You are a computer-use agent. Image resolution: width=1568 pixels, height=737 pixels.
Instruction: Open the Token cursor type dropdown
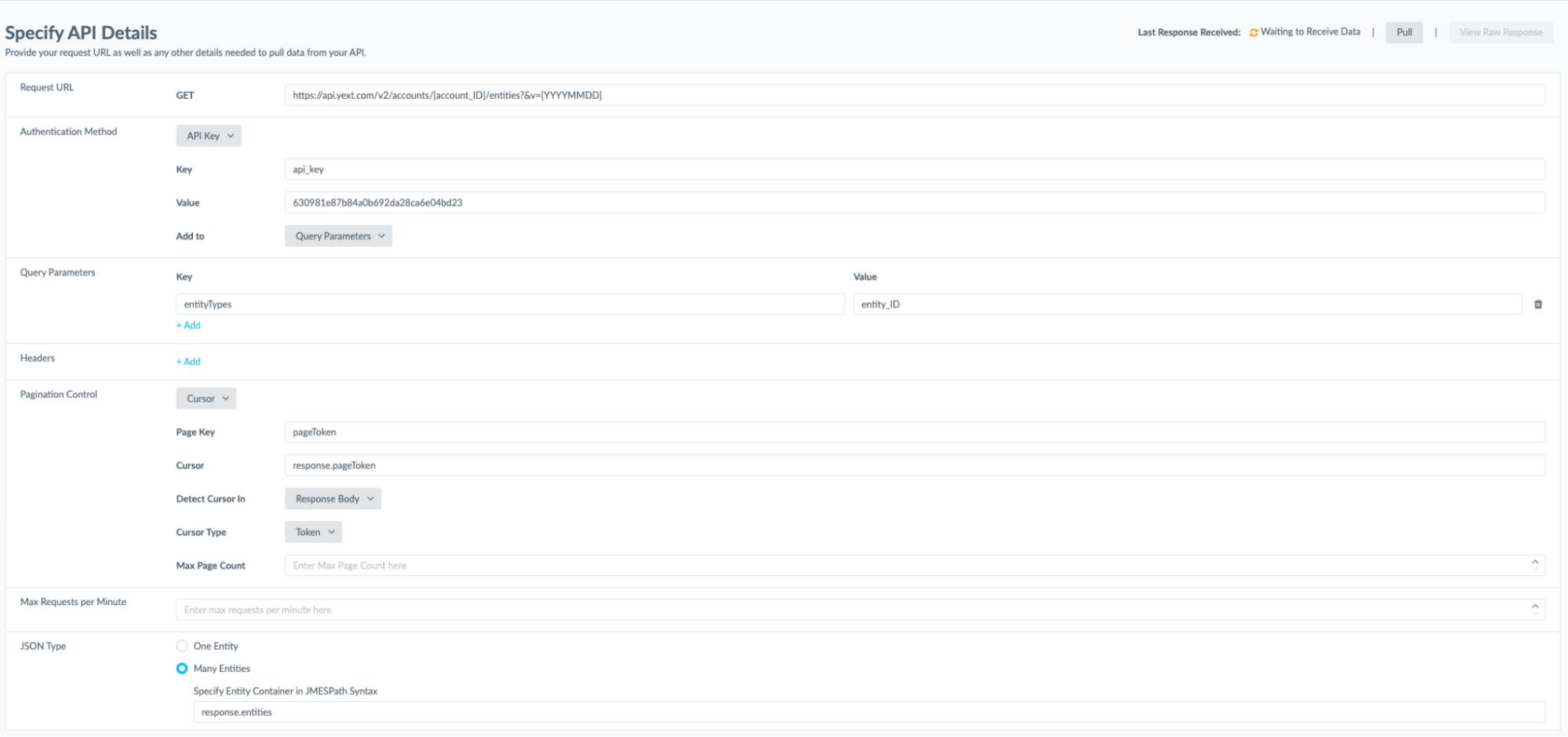pyautogui.click(x=313, y=532)
